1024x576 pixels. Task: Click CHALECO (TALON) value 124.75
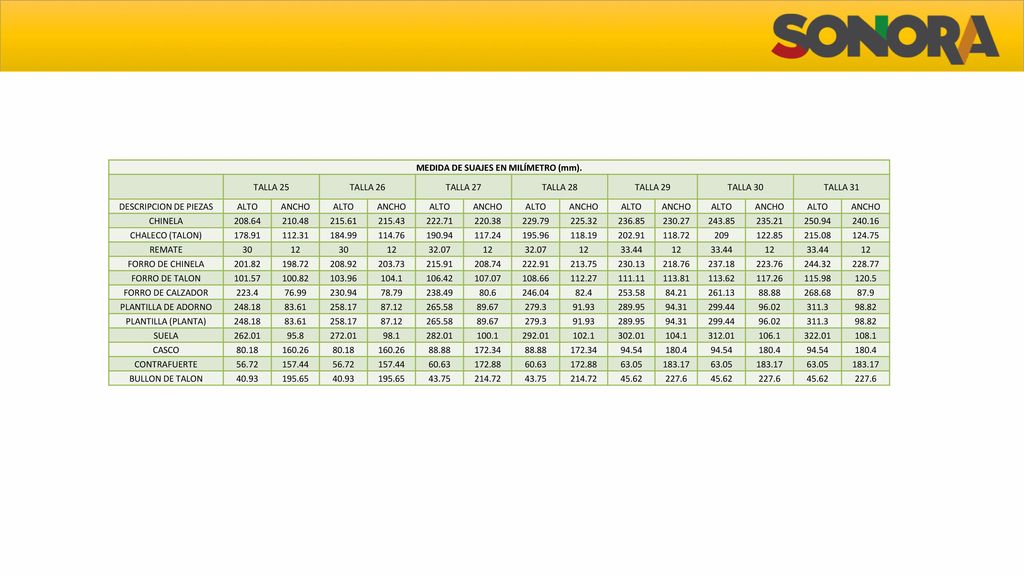pos(865,235)
